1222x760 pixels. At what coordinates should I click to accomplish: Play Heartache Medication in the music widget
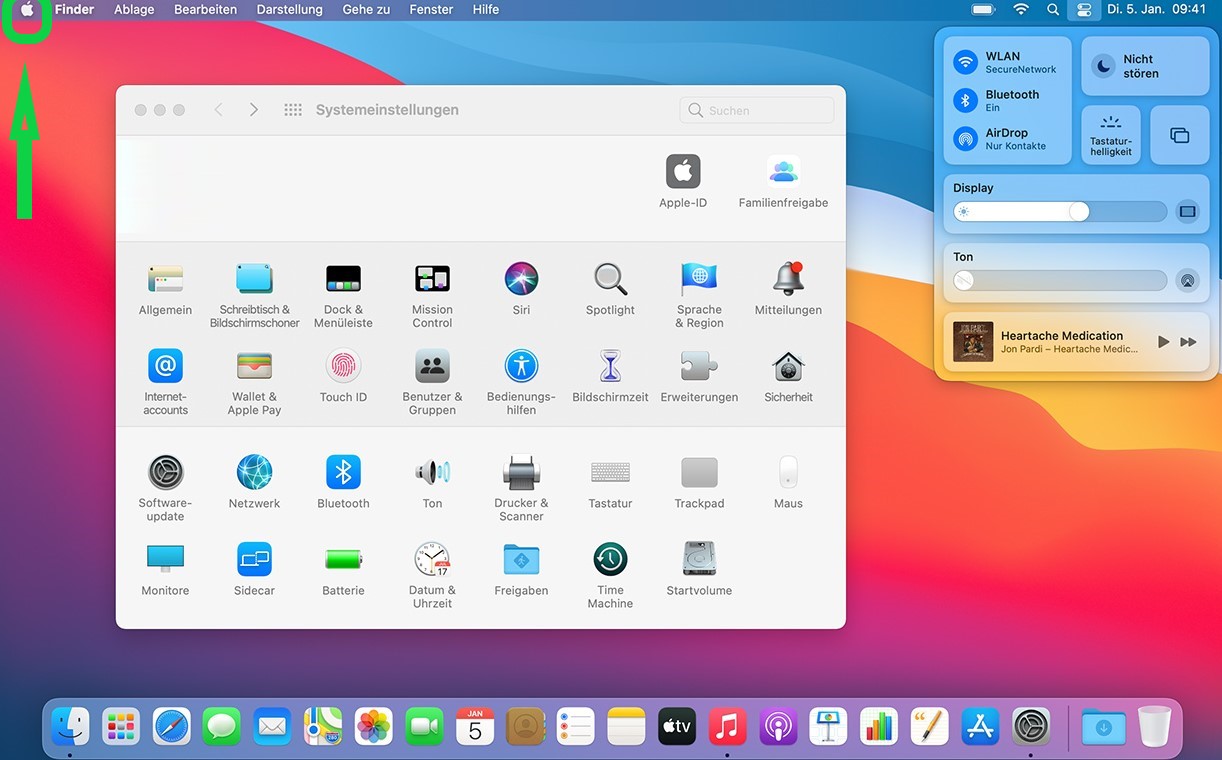click(x=1163, y=341)
